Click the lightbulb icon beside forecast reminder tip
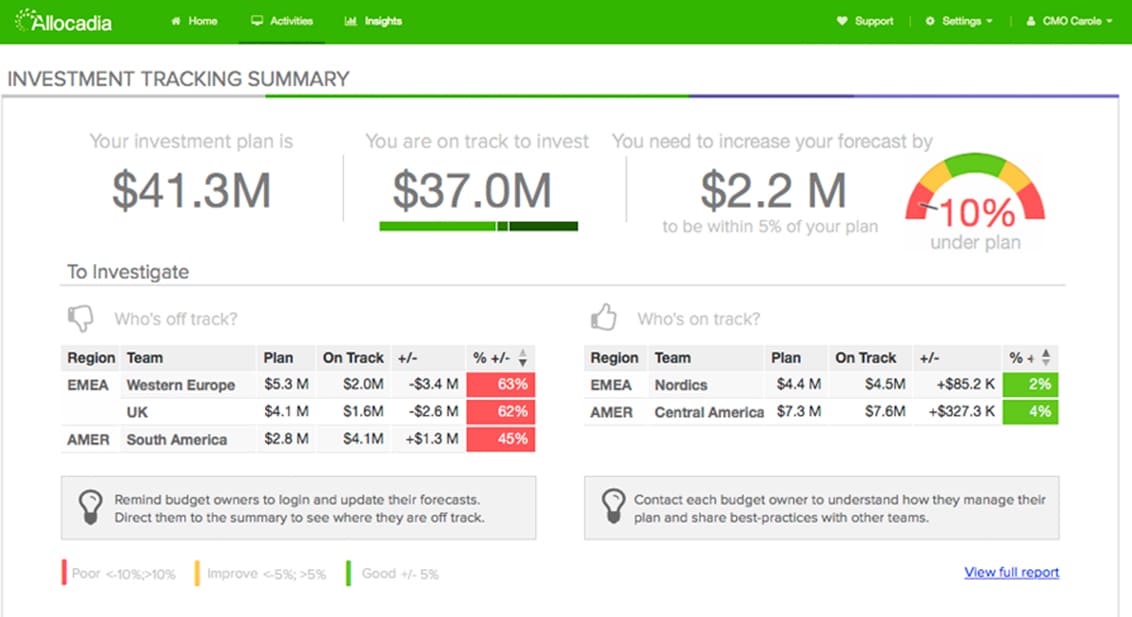Screen dimensions: 1132x617 coord(91,507)
